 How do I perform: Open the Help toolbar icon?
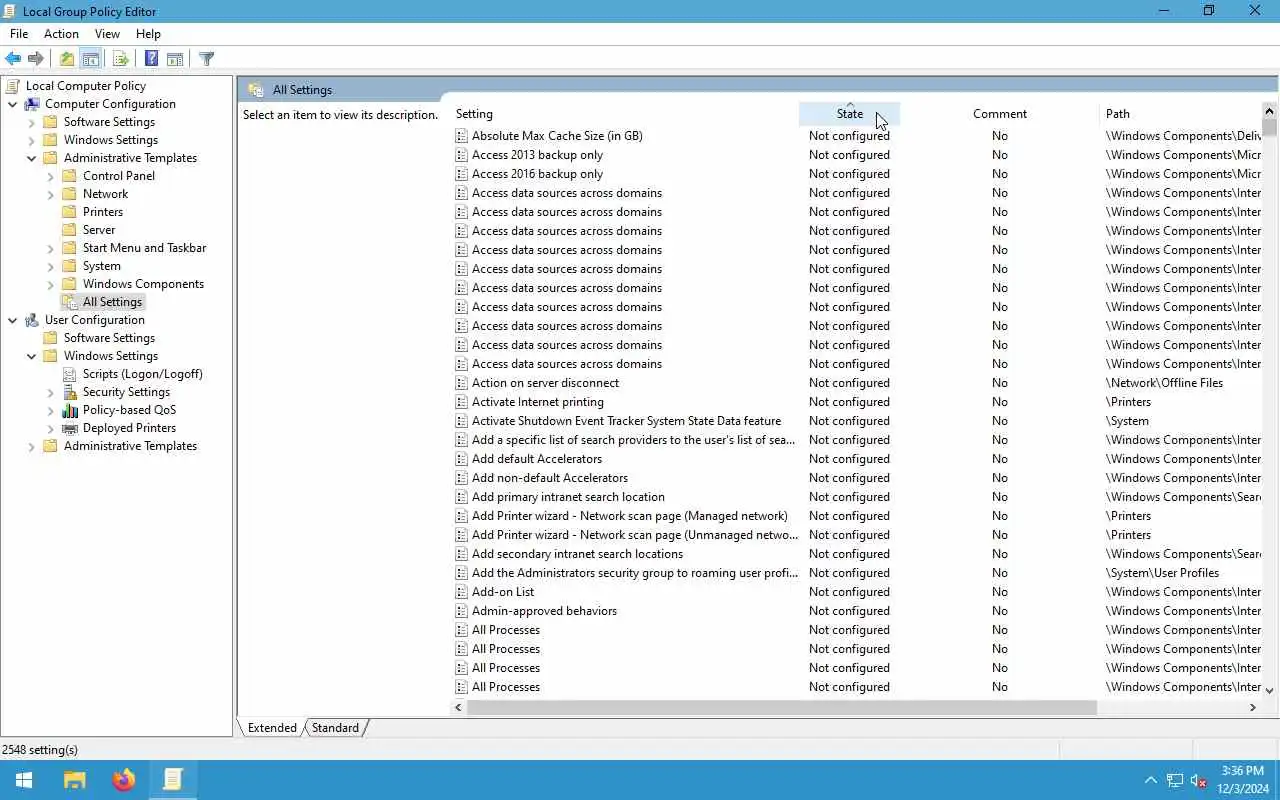(151, 59)
